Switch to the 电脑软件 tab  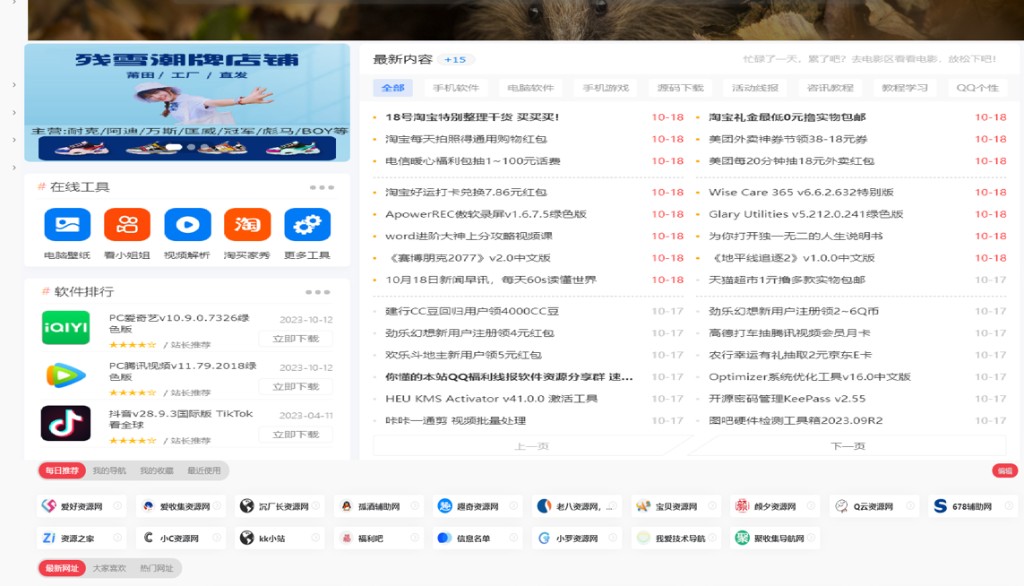pyautogui.click(x=530, y=88)
